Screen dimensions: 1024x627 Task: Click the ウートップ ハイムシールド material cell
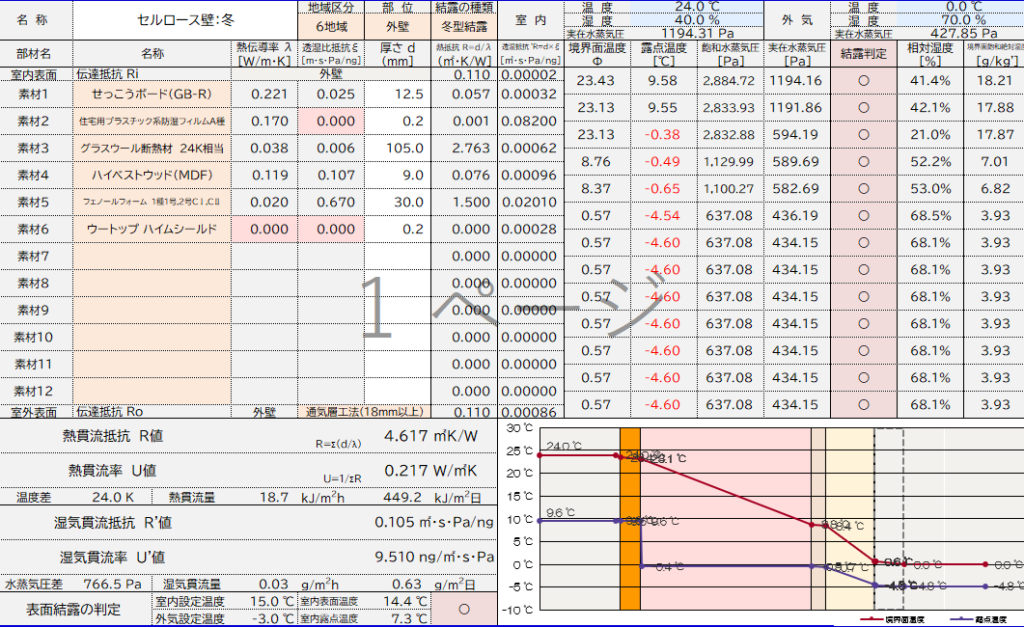click(152, 229)
